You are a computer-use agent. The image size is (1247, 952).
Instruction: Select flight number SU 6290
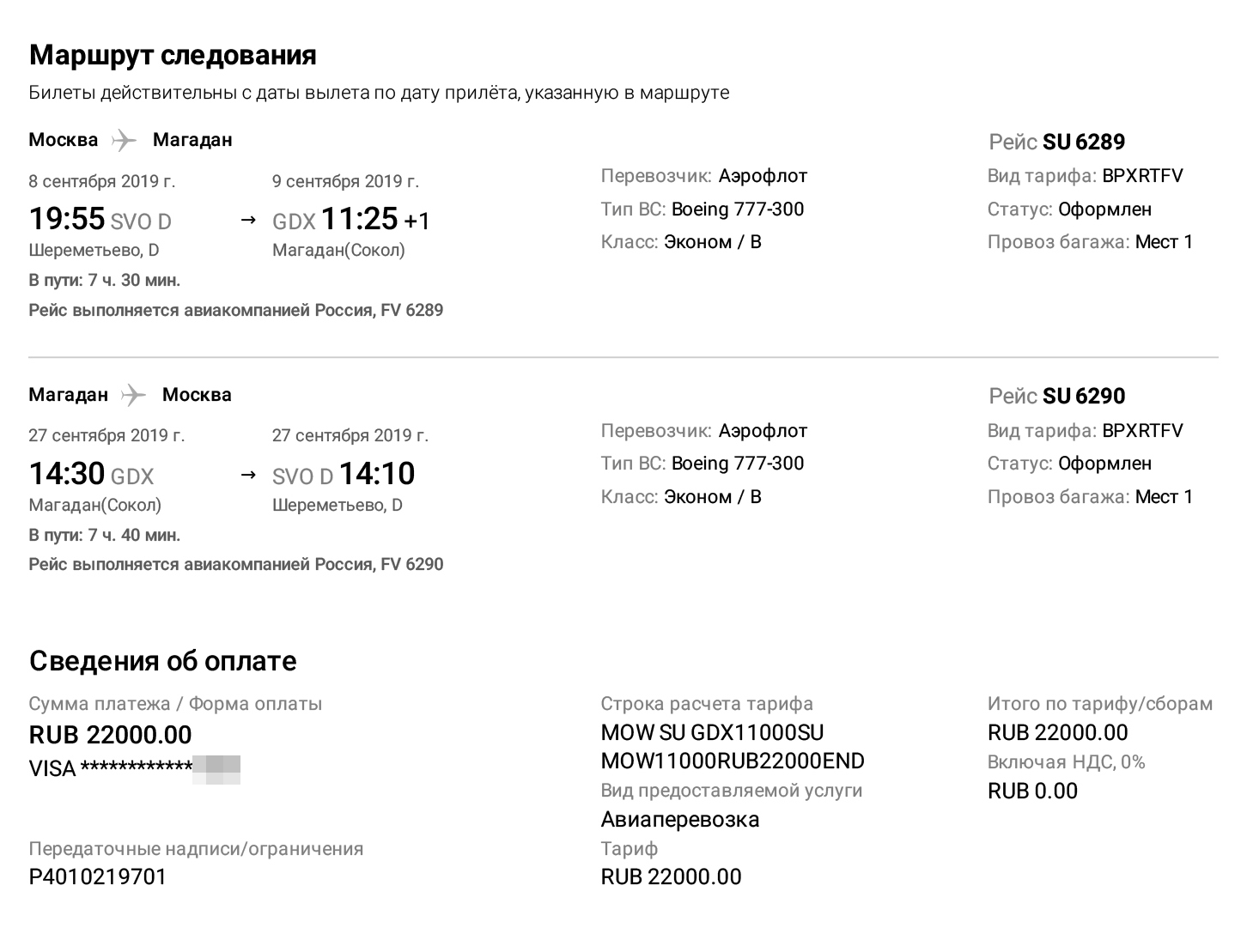point(1083,396)
